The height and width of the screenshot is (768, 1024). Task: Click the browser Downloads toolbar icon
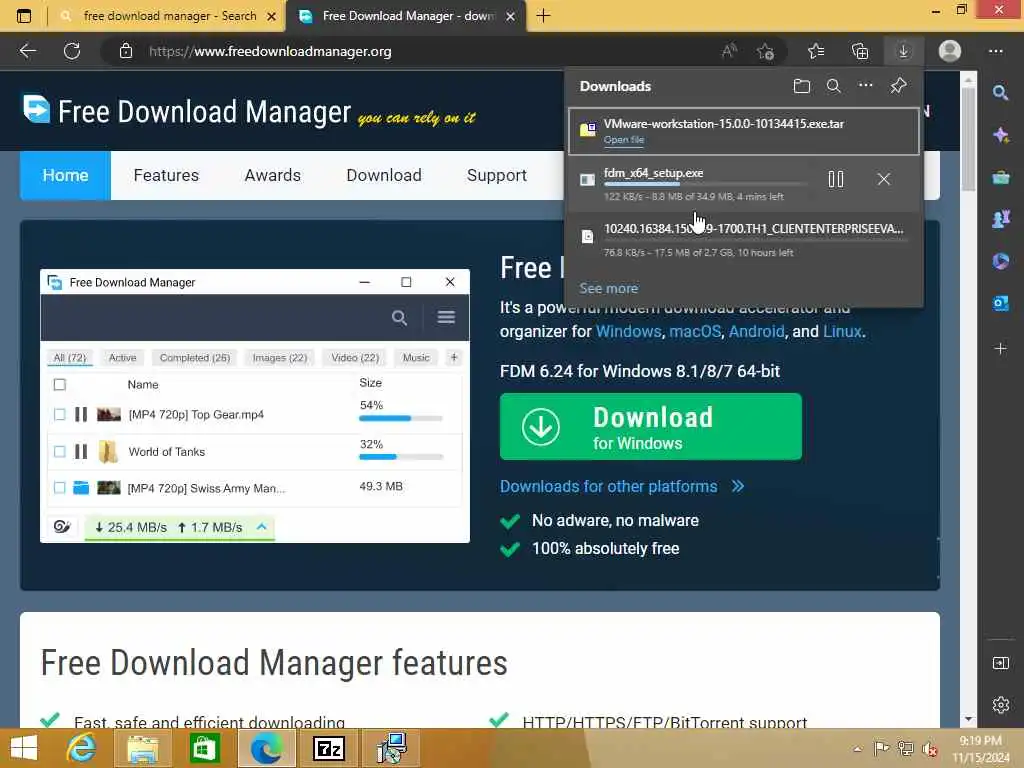[903, 51]
